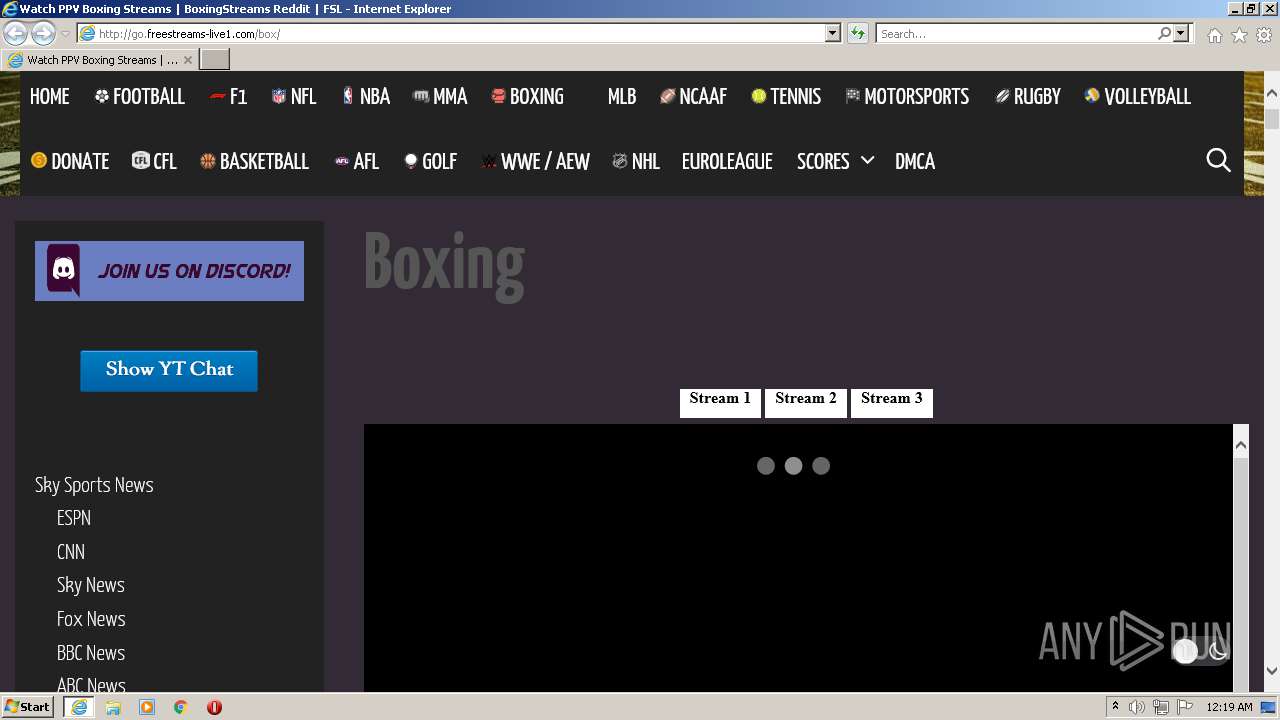1280x720 pixels.
Task: Click the Refresh page icon
Action: (x=857, y=34)
